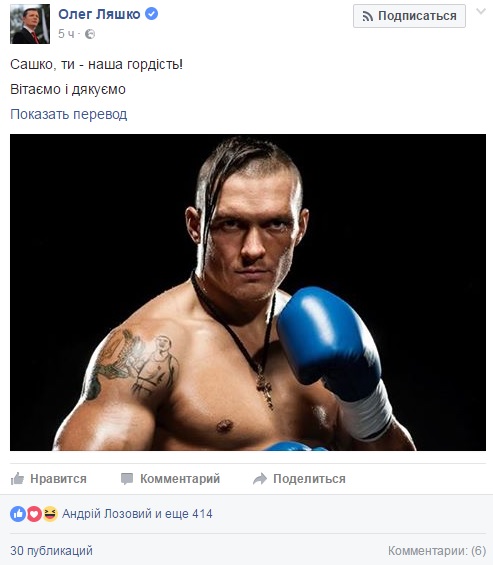Click the laughing face reaction icon
493x565 pixels.
click(50, 514)
